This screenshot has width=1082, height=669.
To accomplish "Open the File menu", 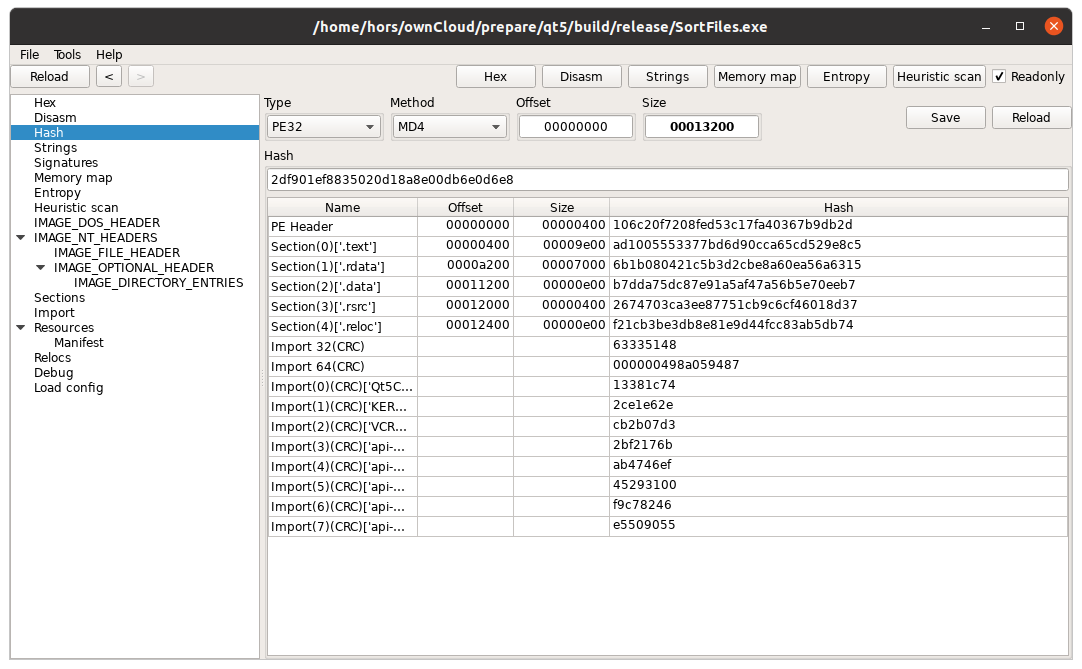I will tap(30, 55).
